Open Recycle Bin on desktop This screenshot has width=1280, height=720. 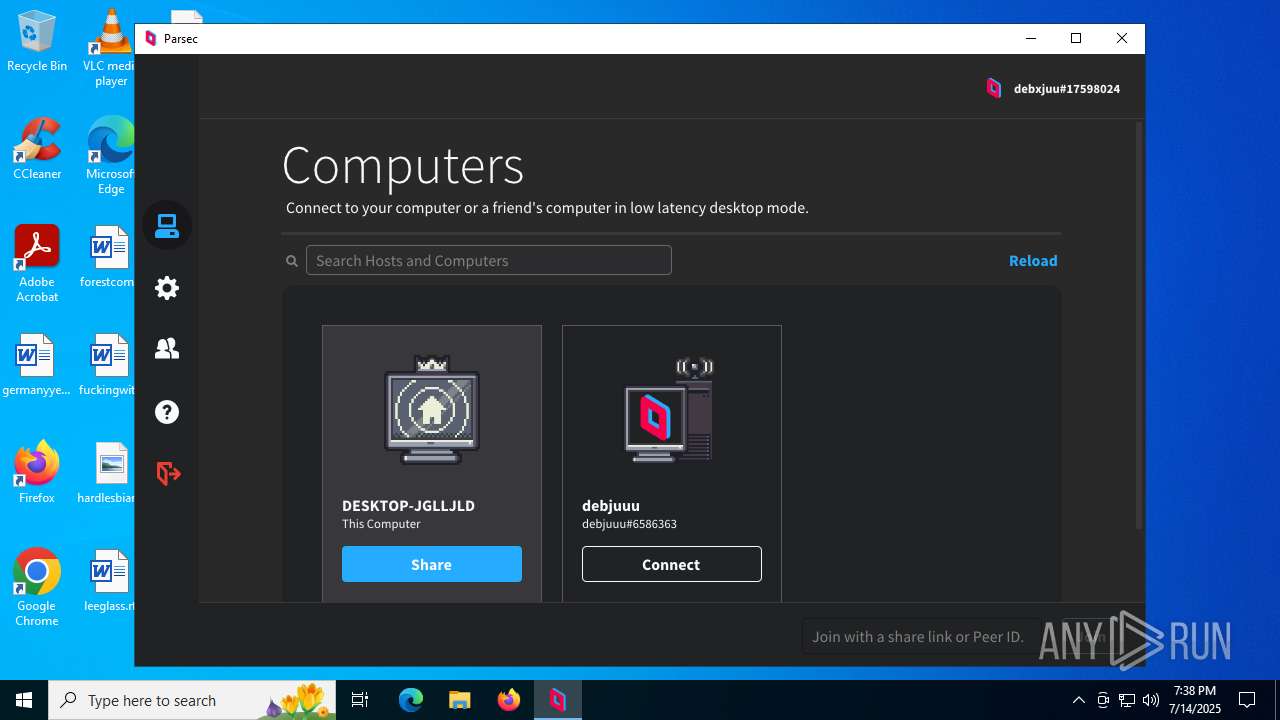pos(37,41)
